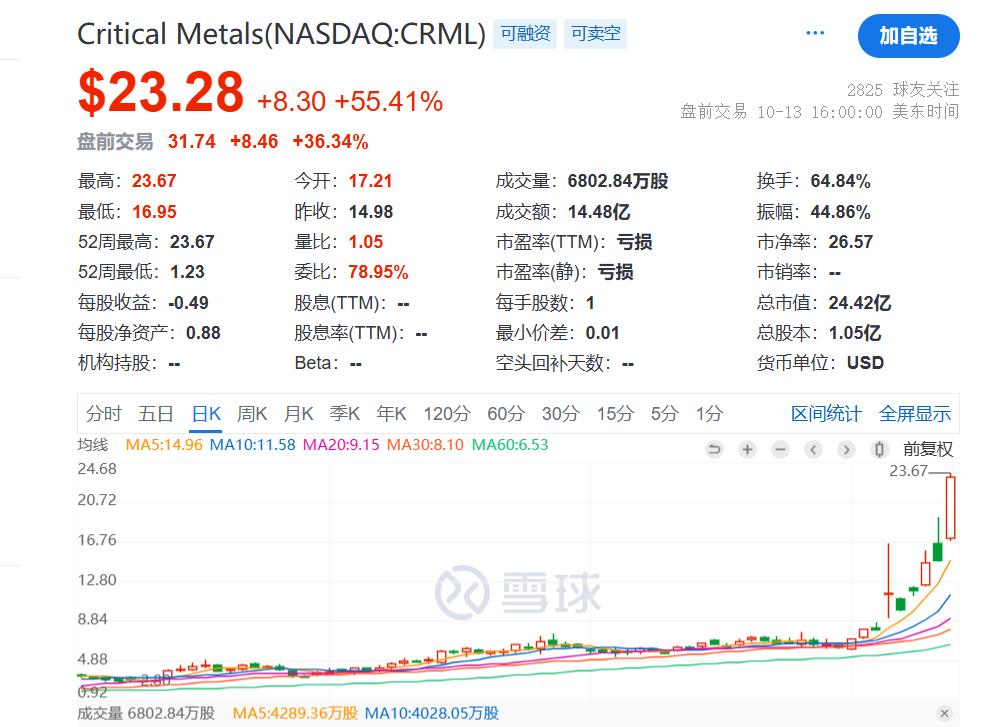This screenshot has height=727, width=999.
Task: Click the 可卖空 short-selling tag
Action: (595, 33)
